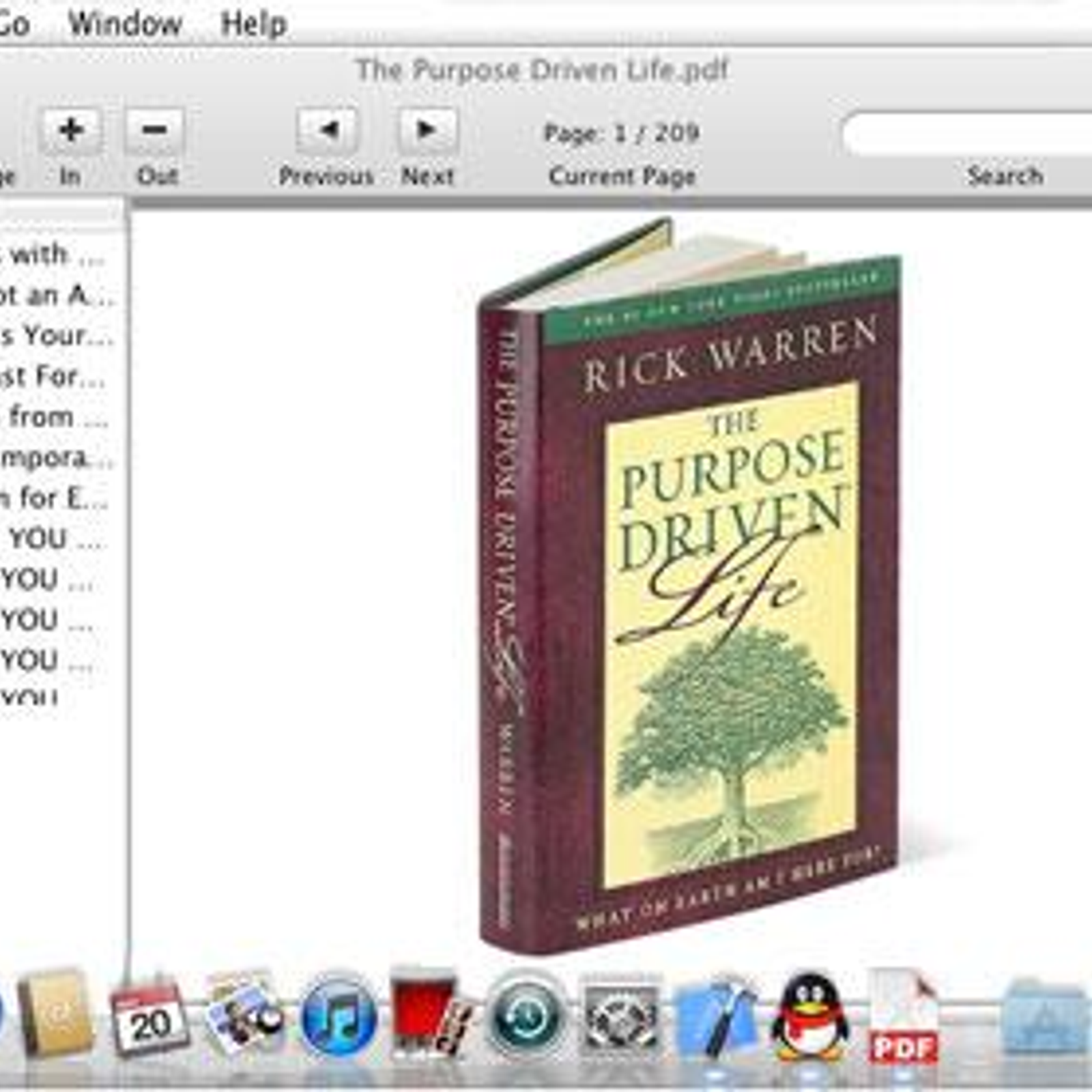1092x1092 pixels.
Task: Click the 'Previous' toolbar label
Action: click(326, 176)
